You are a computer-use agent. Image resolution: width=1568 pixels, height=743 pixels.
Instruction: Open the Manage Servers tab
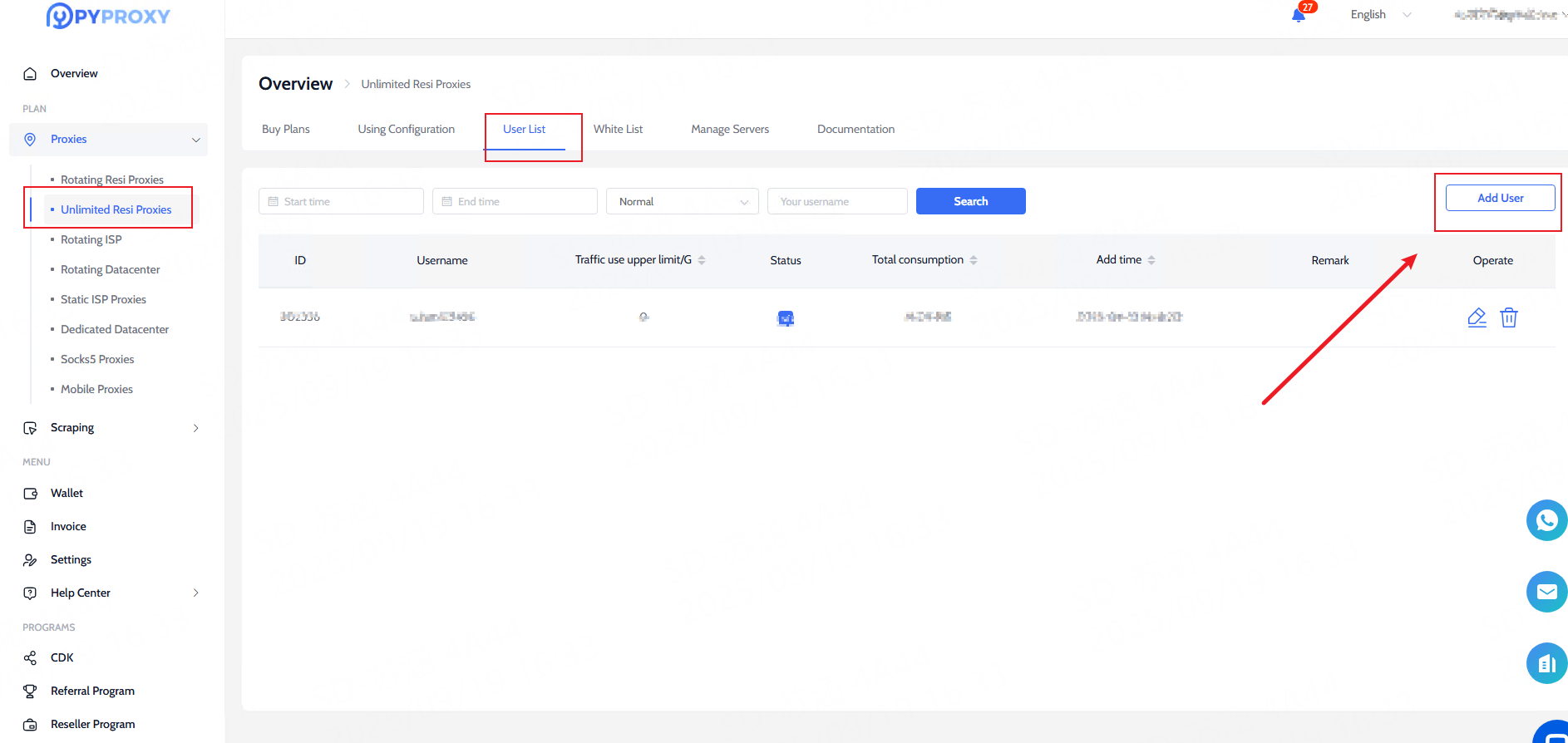coord(729,129)
